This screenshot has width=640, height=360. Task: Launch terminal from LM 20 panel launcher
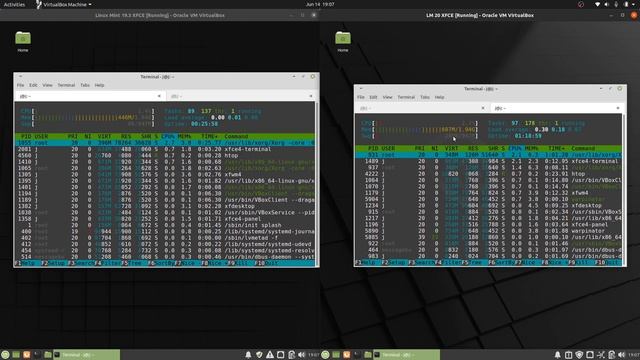click(x=357, y=355)
